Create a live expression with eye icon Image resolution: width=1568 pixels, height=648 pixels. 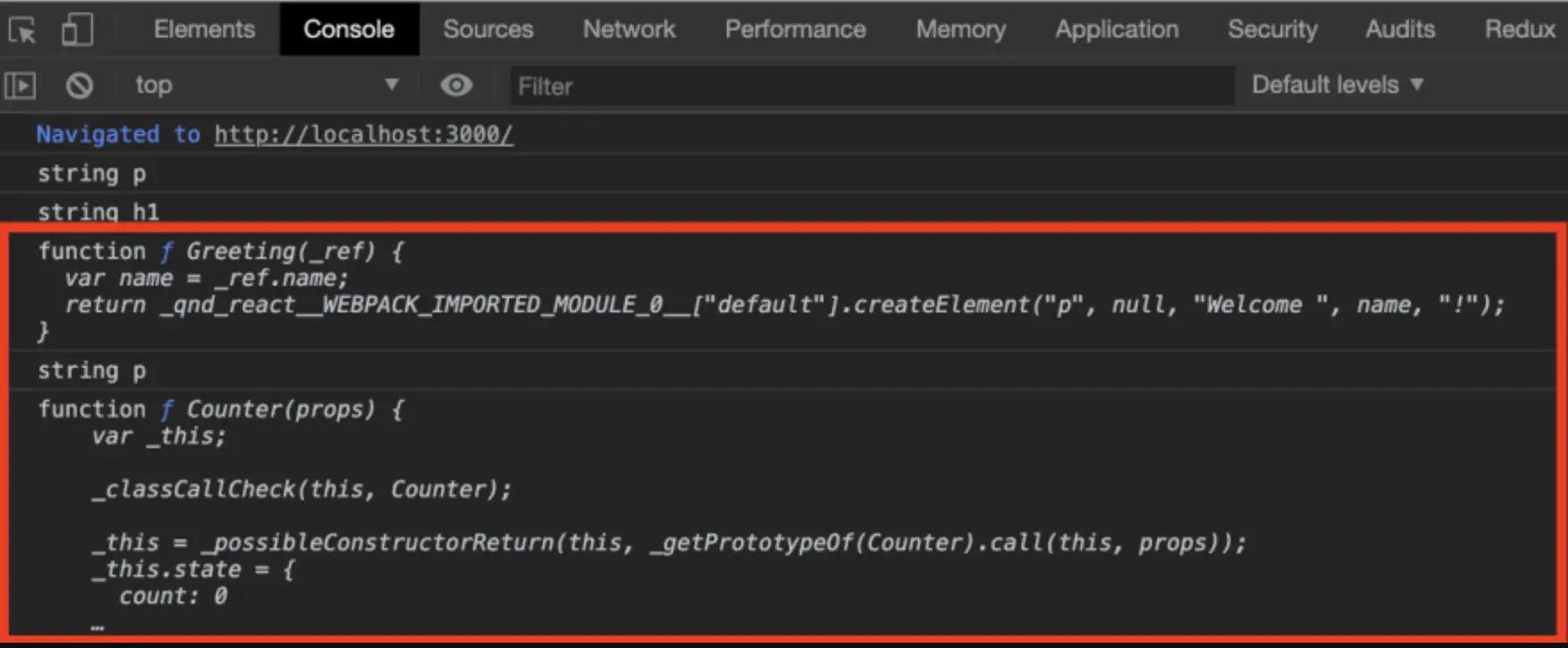click(456, 85)
